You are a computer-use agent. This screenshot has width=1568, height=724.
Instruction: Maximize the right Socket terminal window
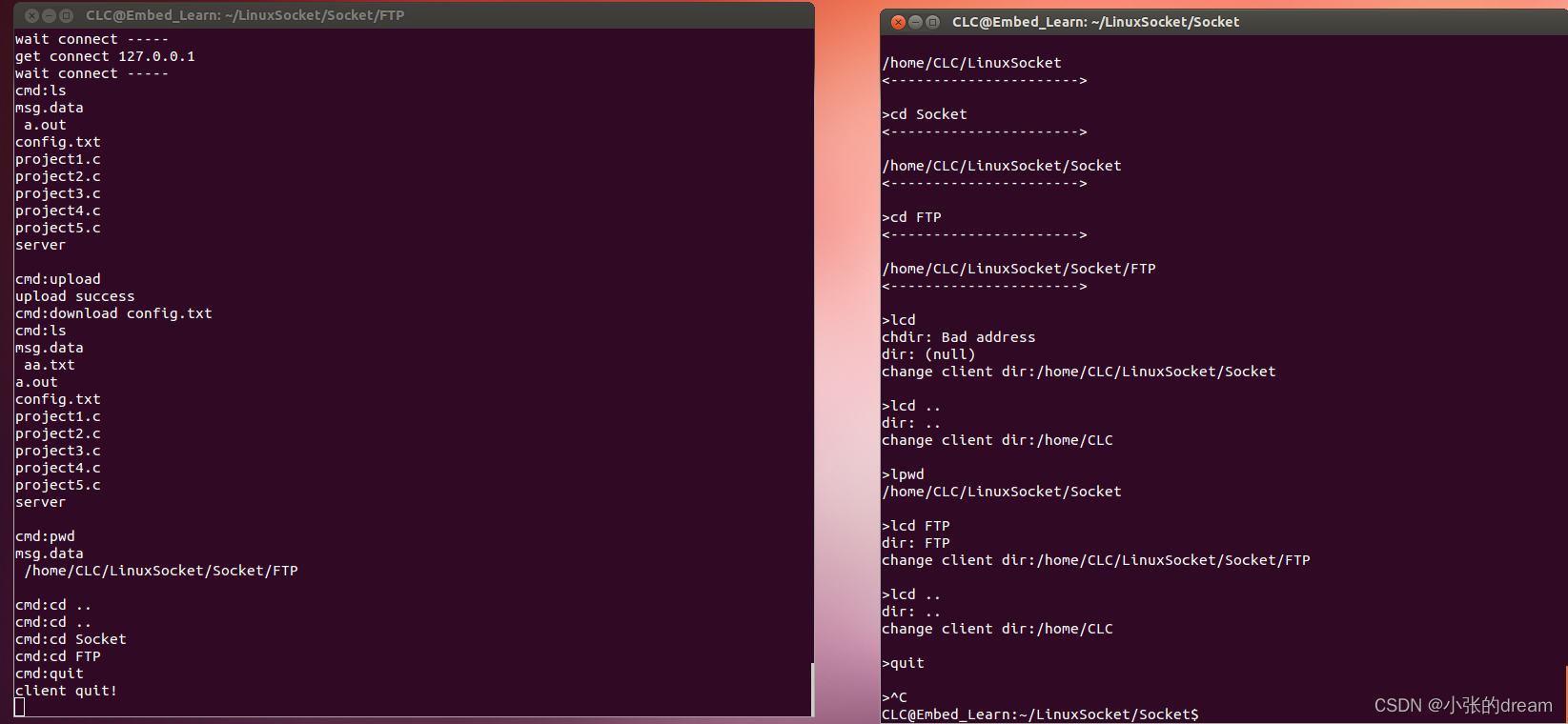(x=932, y=22)
